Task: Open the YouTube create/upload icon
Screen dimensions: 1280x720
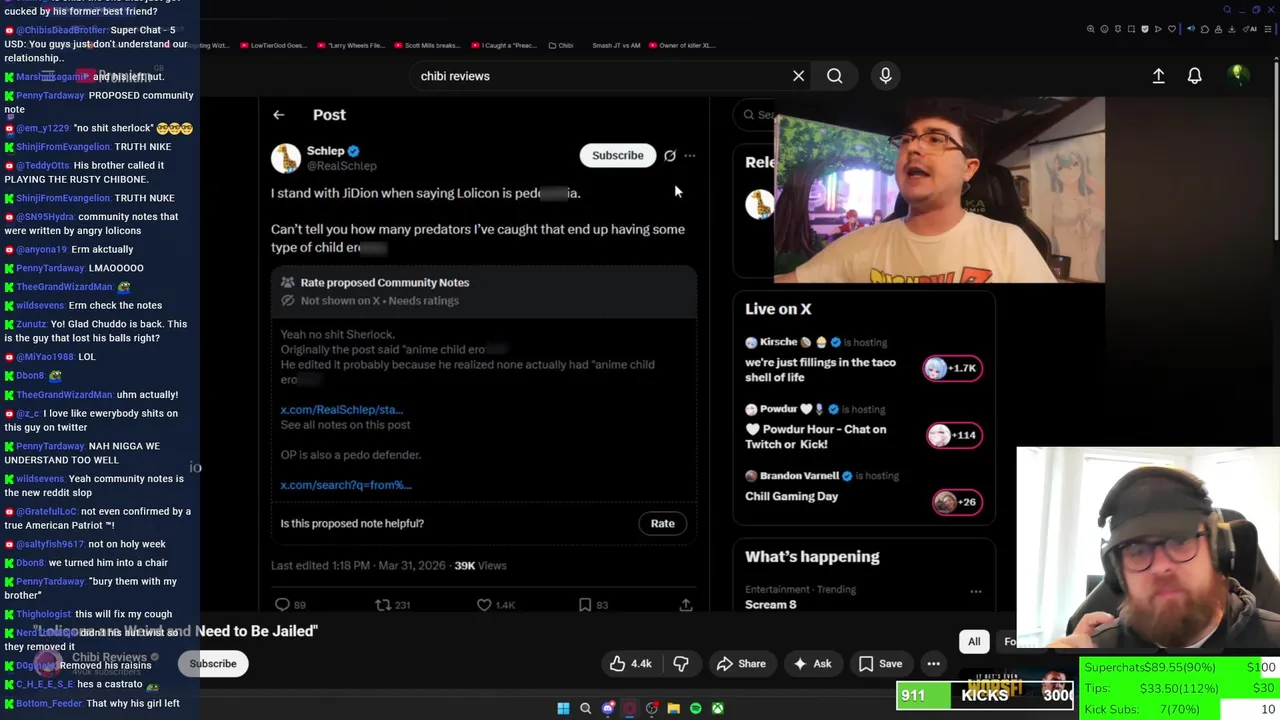Action: [1158, 76]
